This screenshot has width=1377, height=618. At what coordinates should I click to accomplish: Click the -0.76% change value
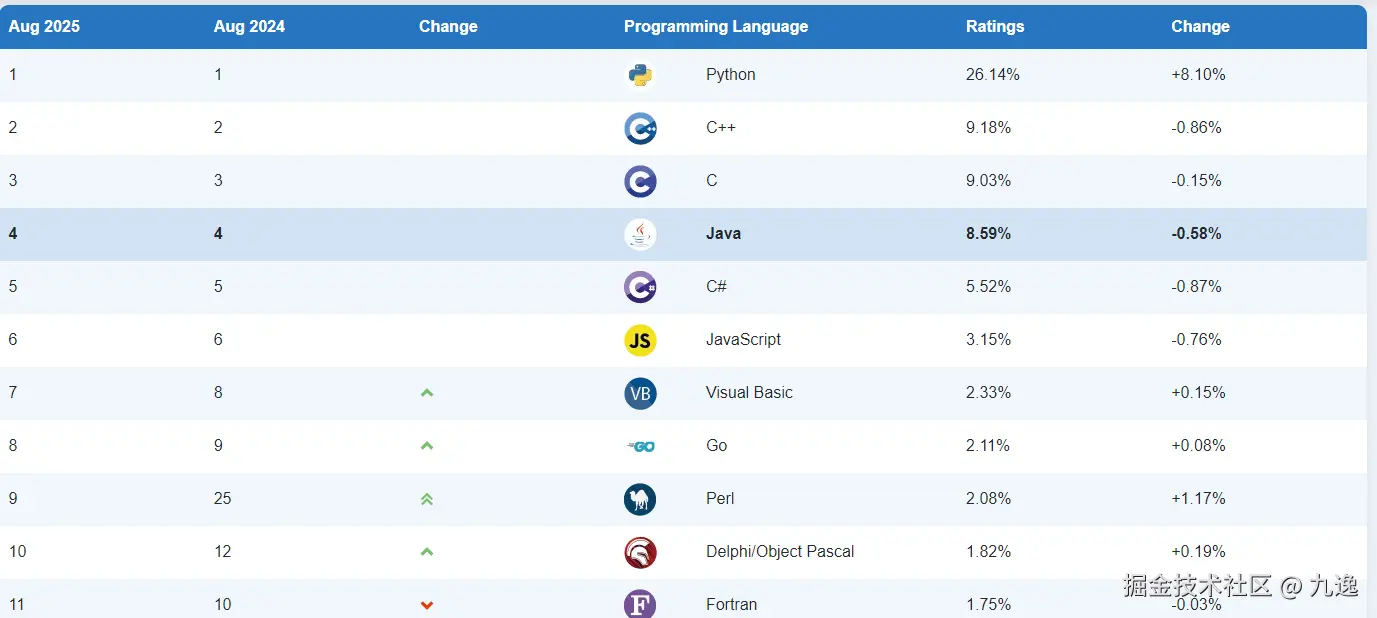tap(1197, 340)
